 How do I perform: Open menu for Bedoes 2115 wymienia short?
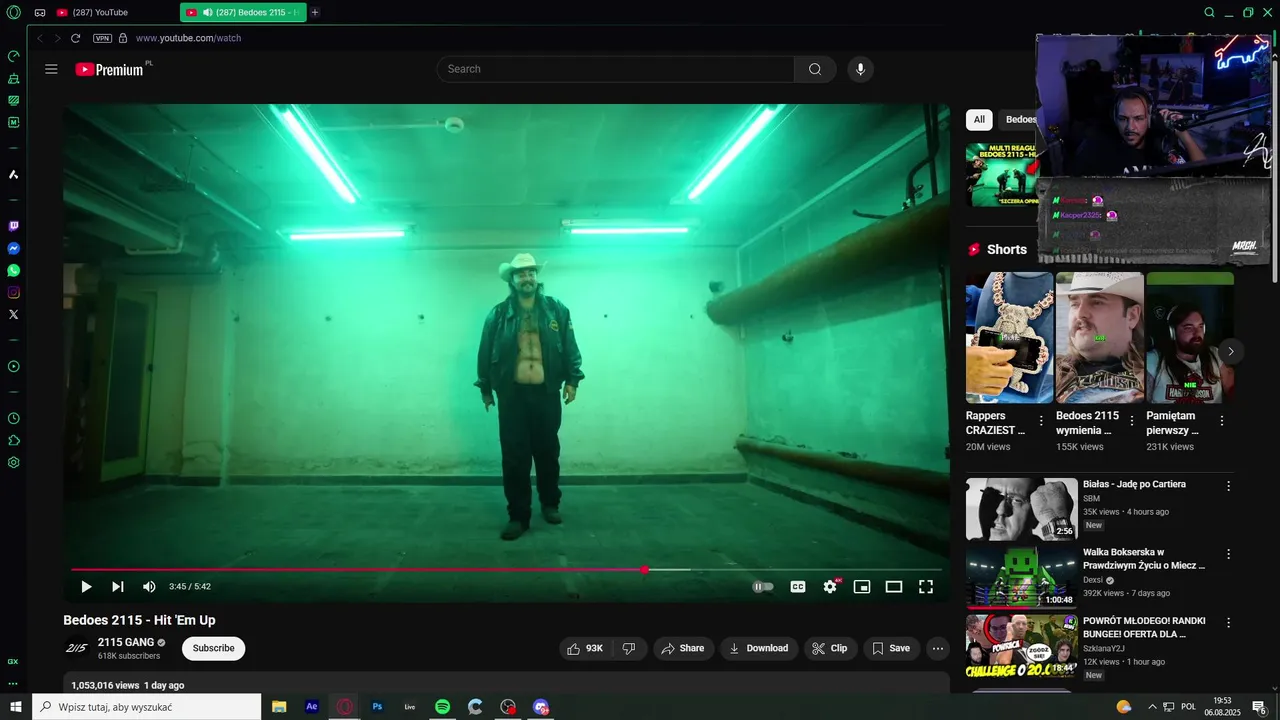[x=1132, y=421]
